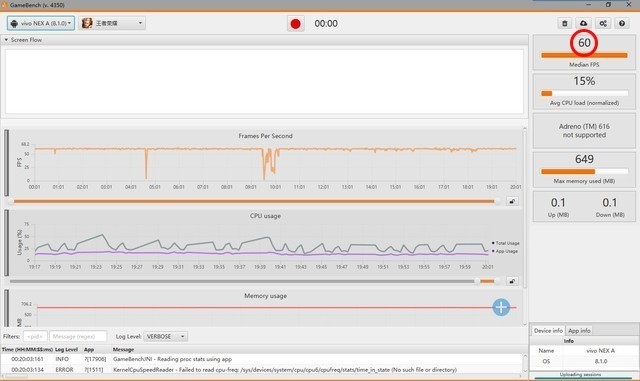640x381 pixels.
Task: Toggle the lock icon beside the FPS slider
Action: pyautogui.click(x=512, y=201)
